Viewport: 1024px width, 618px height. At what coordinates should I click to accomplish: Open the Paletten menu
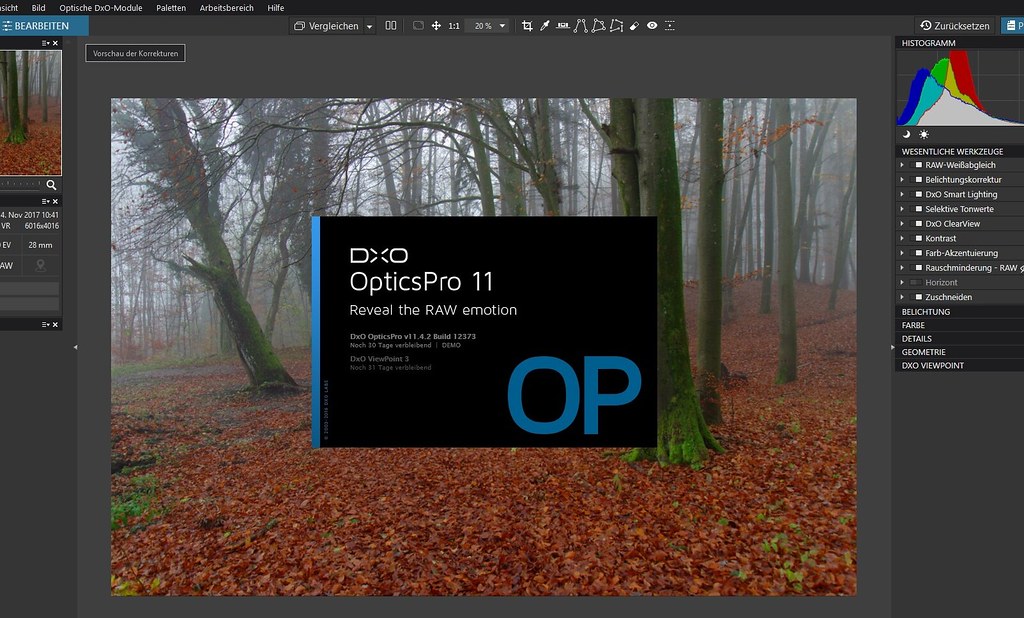(x=171, y=8)
